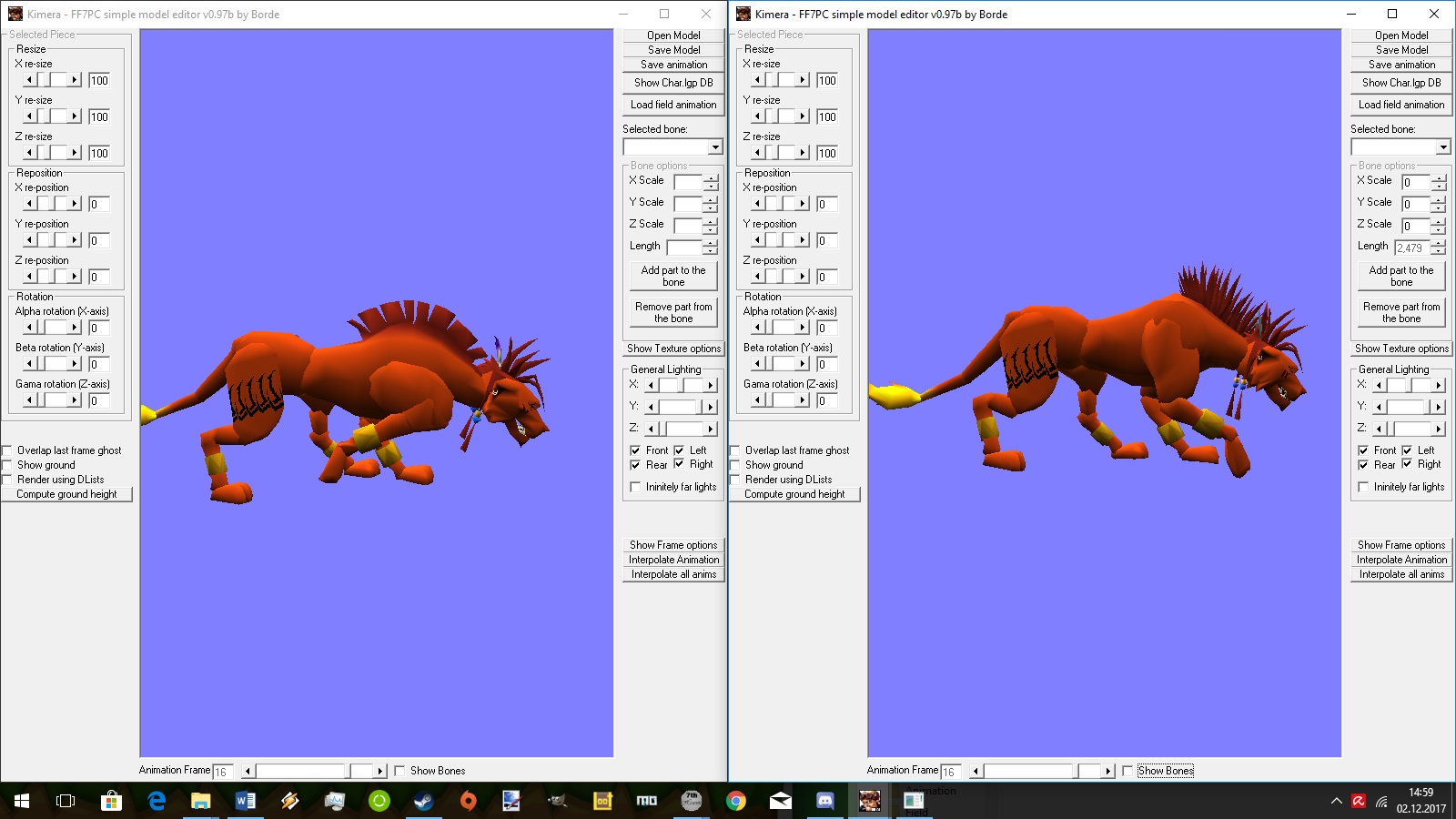1456x819 pixels.
Task: Click the Animation Frame slider in left window
Action: coord(314,771)
